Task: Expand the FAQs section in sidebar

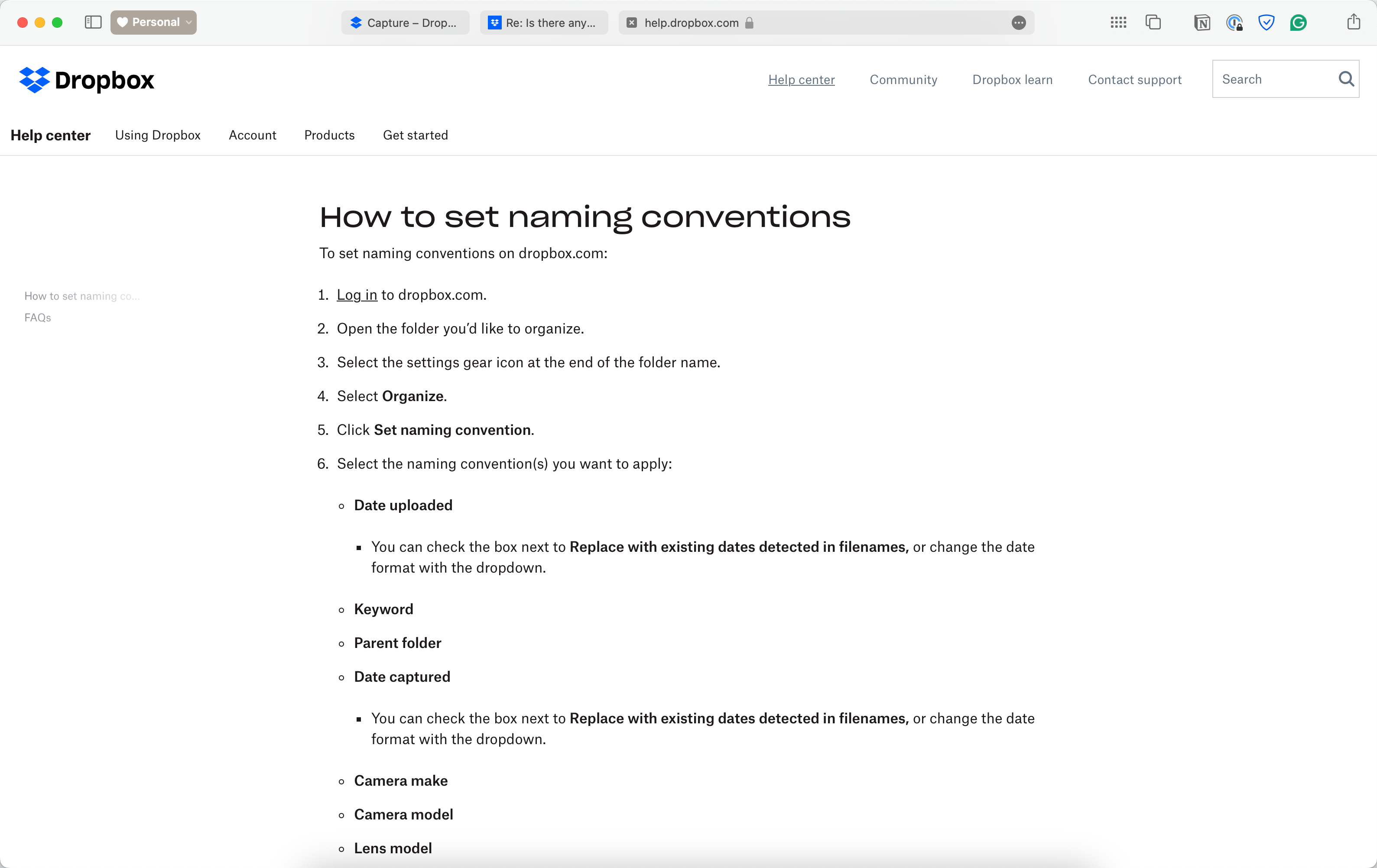Action: click(x=37, y=318)
